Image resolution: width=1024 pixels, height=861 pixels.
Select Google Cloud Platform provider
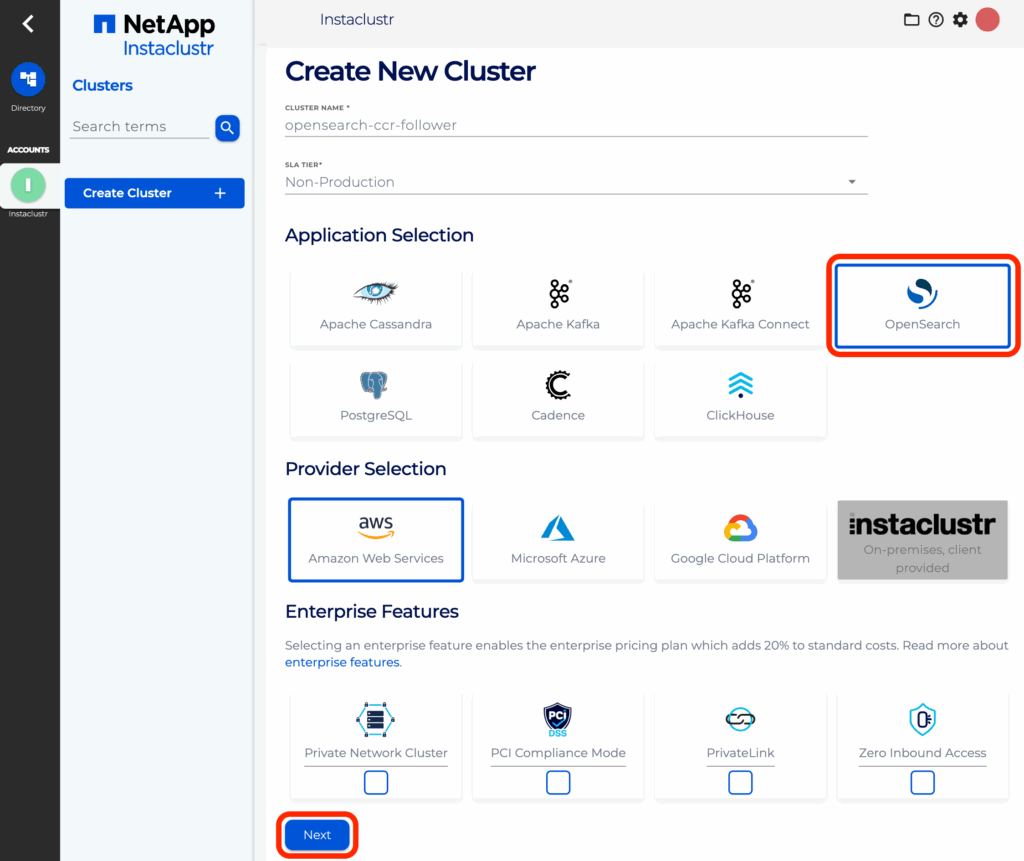[739, 538]
